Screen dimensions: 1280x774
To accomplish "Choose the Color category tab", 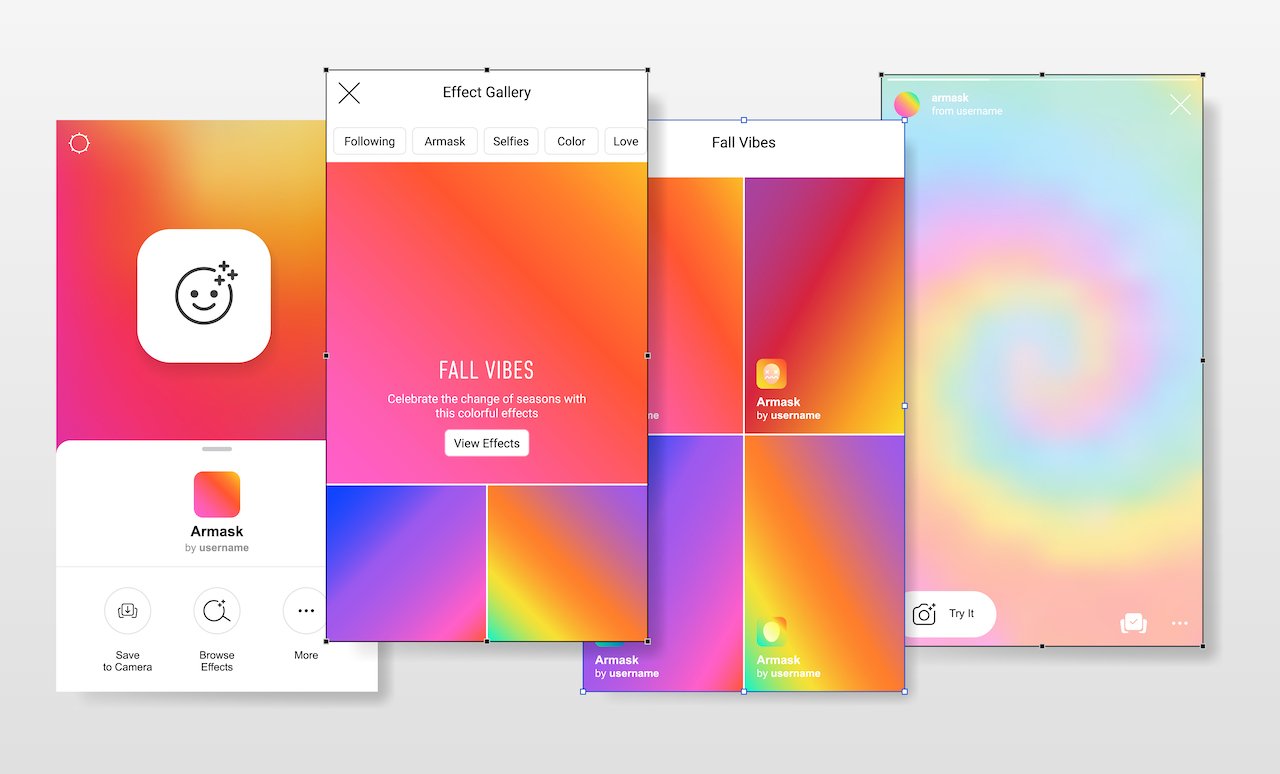I will pyautogui.click(x=571, y=141).
